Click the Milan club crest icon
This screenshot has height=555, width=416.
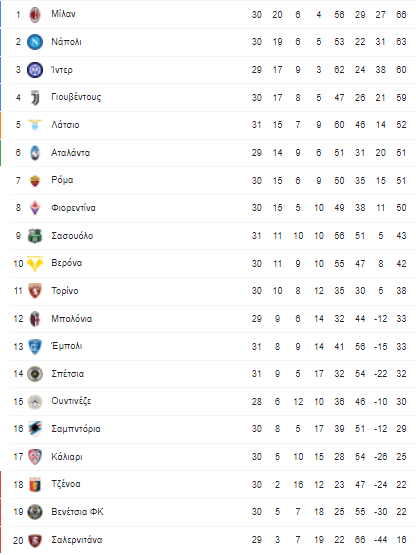pos(35,15)
